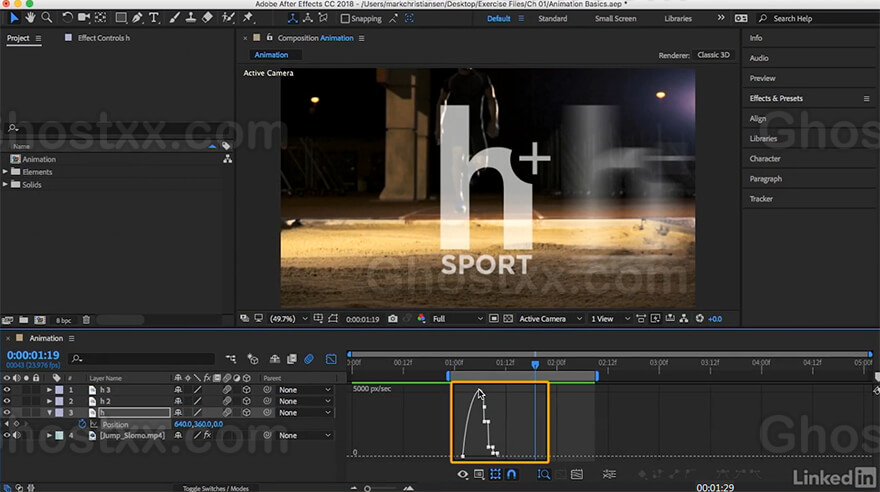880x492 pixels.
Task: Click Toggle Switches / Modes
Action: pyautogui.click(x=216, y=488)
